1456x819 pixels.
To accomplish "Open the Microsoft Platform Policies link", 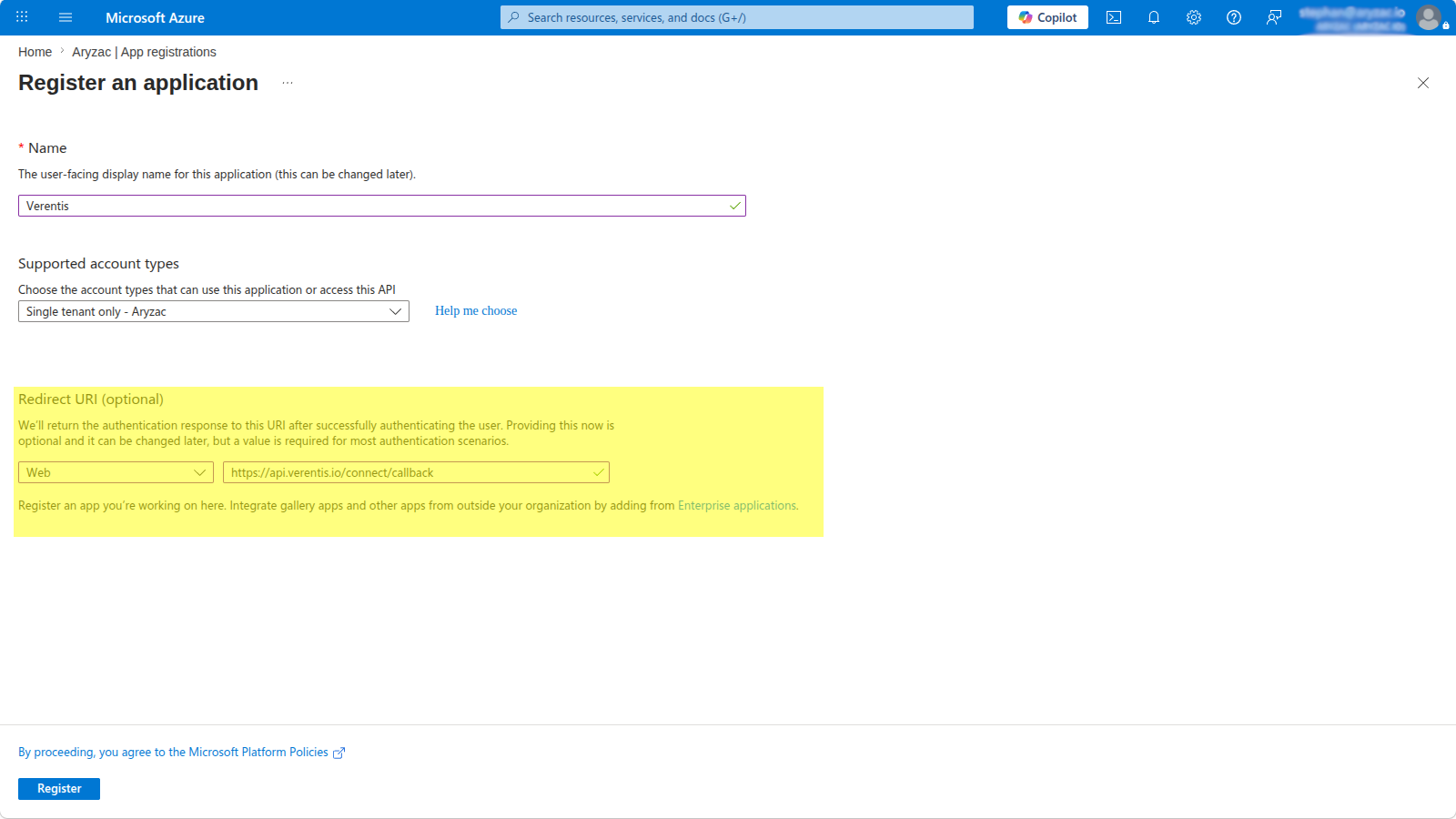I will [182, 753].
